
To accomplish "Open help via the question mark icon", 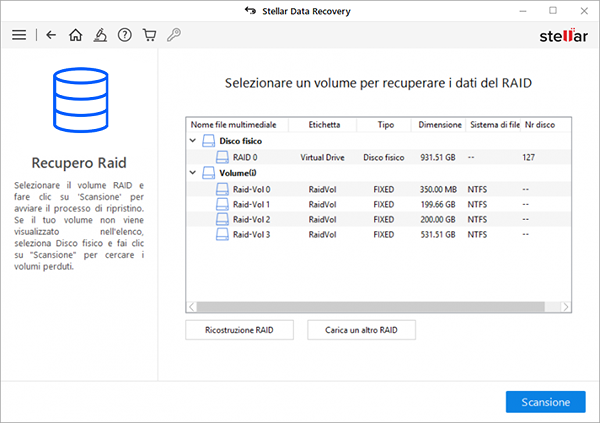I will pyautogui.click(x=125, y=35).
